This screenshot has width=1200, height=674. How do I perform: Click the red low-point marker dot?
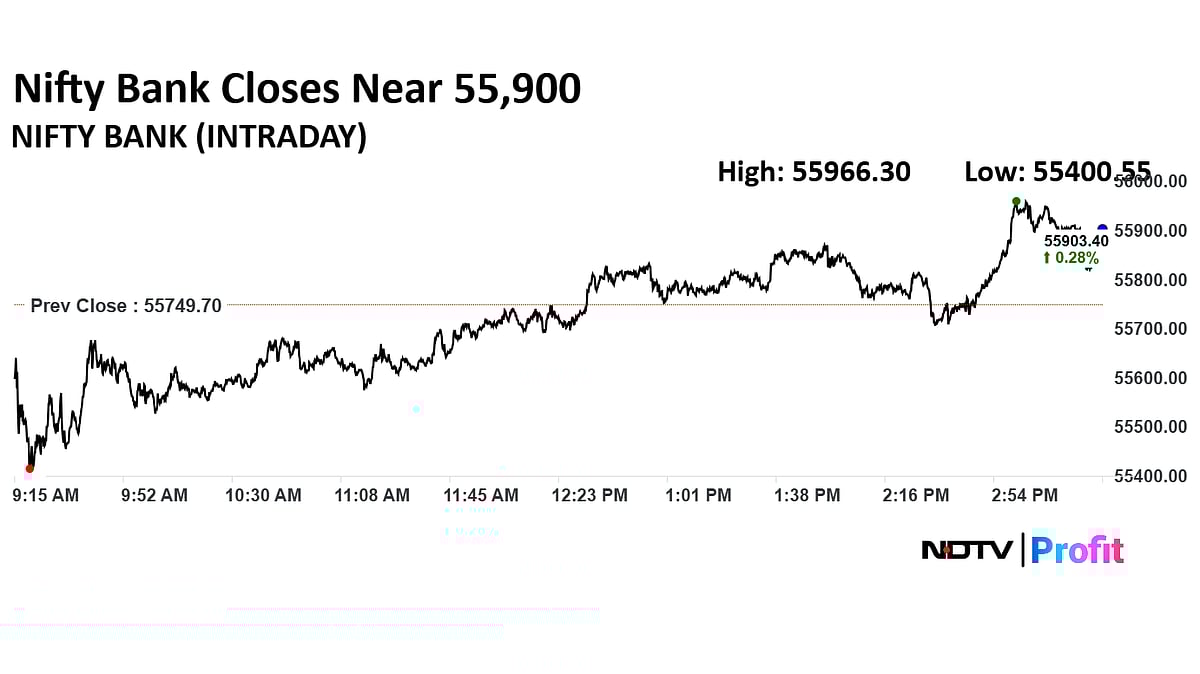[x=29, y=468]
